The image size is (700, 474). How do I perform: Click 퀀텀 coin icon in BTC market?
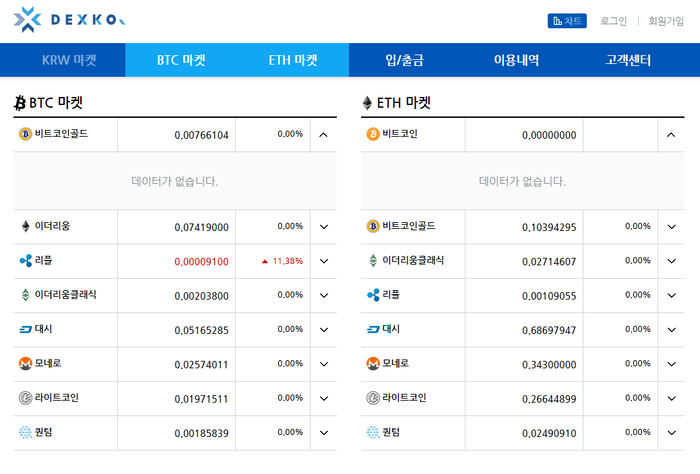pos(25,432)
